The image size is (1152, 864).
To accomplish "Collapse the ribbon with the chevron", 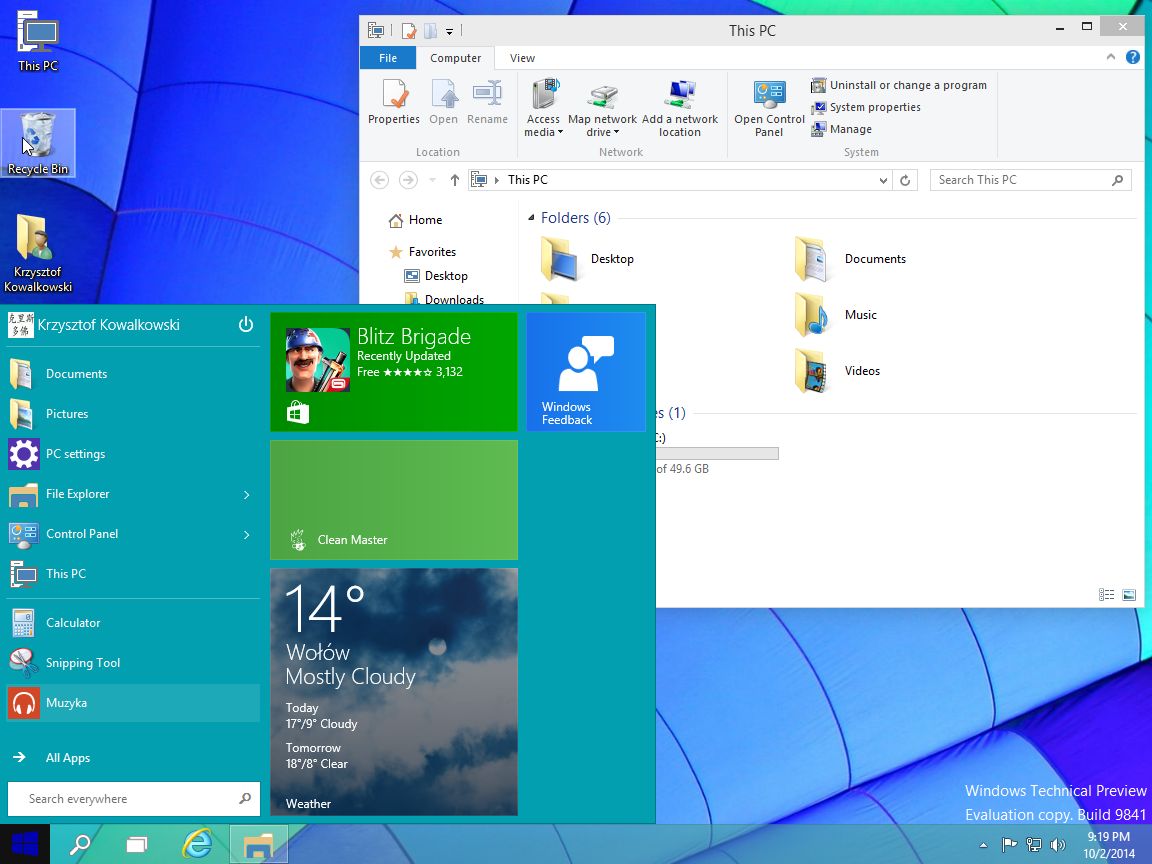I will pyautogui.click(x=1111, y=57).
